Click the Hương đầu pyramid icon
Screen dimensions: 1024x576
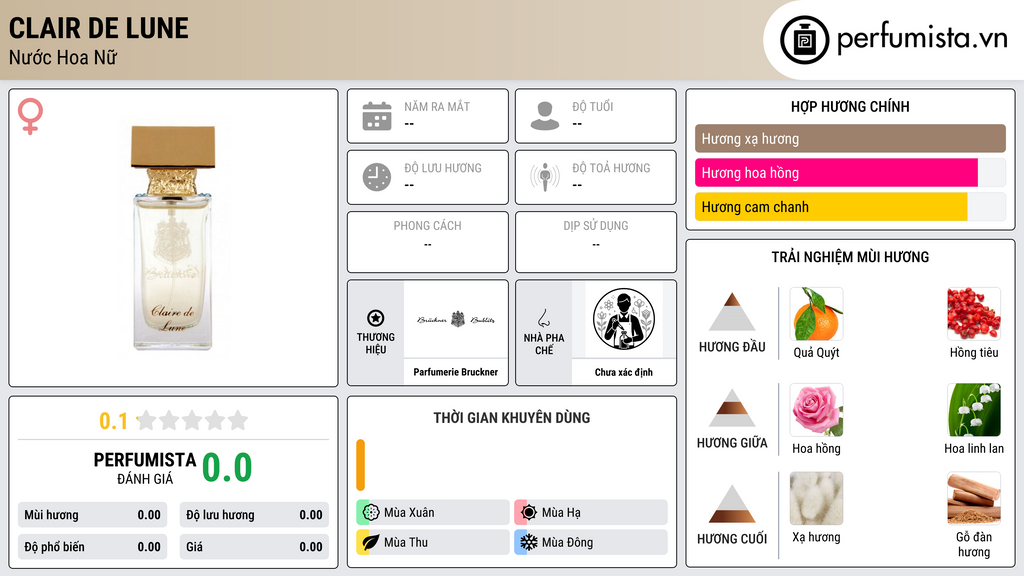(732, 312)
